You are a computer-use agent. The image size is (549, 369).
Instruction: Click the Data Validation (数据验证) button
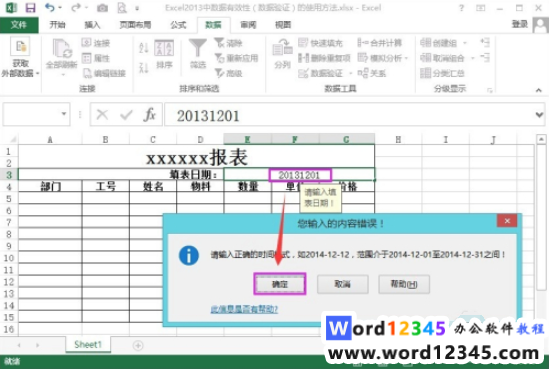(x=320, y=73)
